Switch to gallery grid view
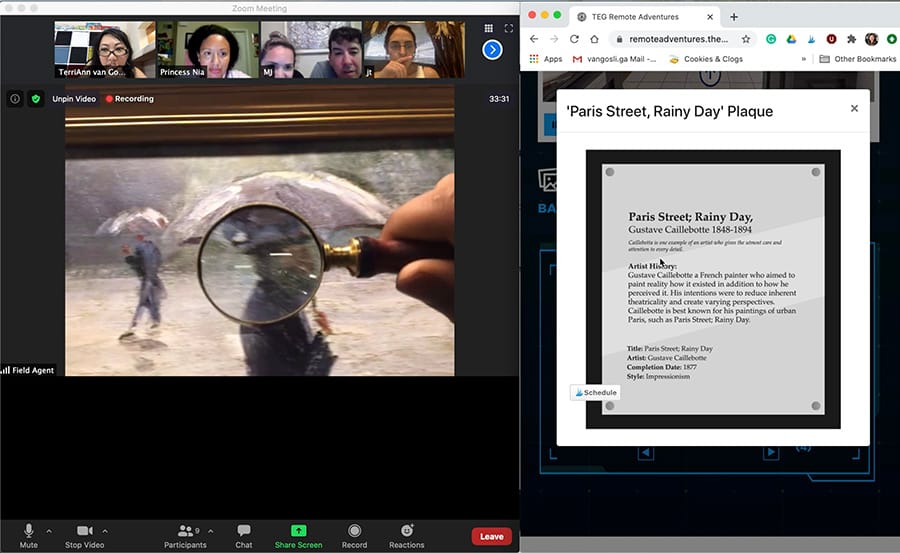Viewport: 900px width, 553px height. 488,28
